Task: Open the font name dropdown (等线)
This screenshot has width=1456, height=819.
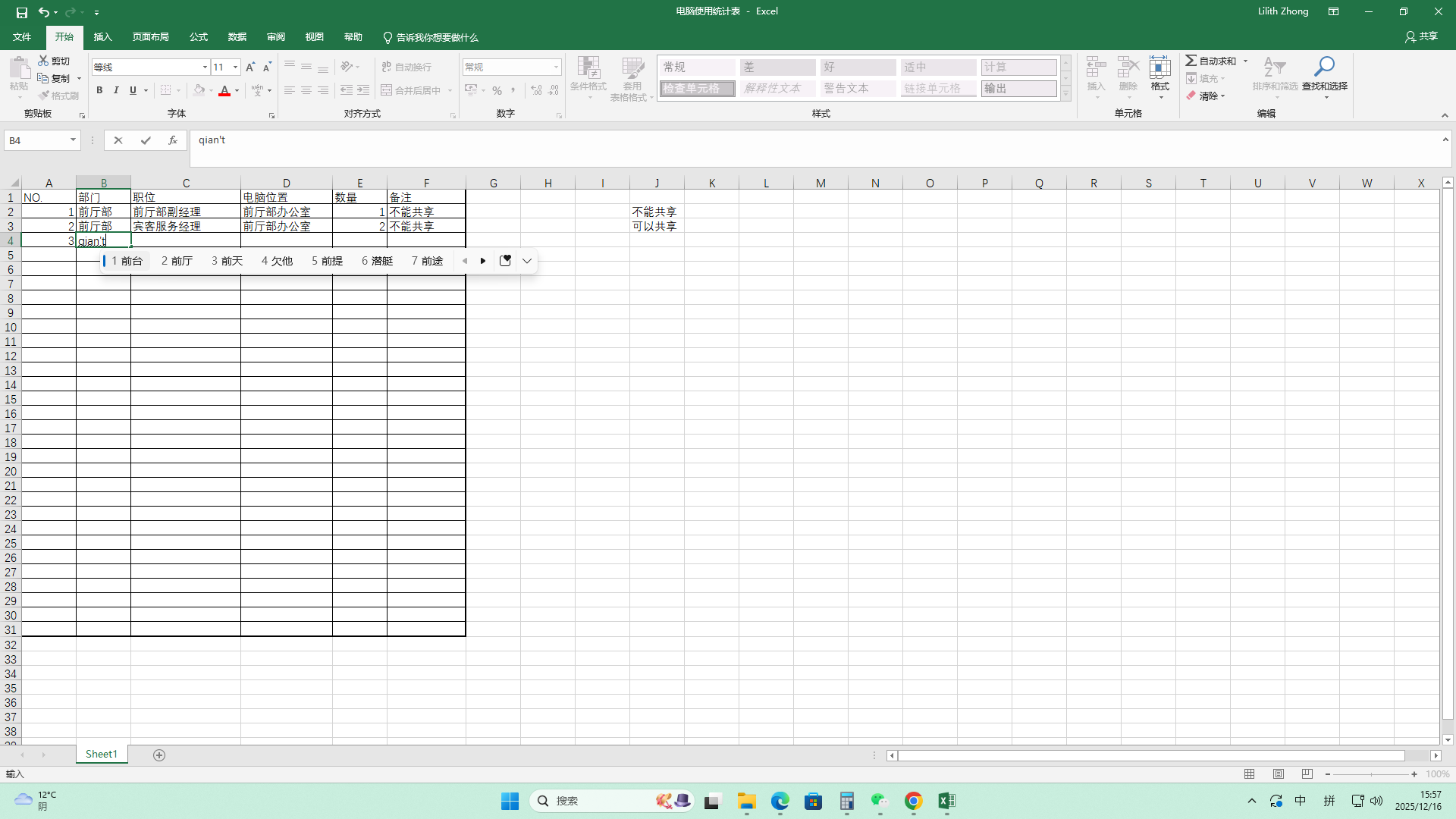Action: (205, 67)
